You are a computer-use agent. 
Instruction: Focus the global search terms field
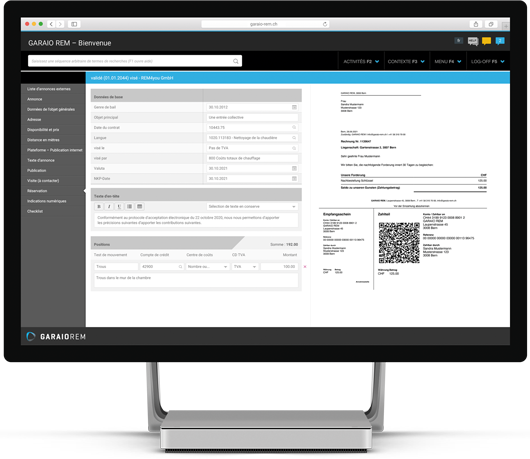[135, 61]
